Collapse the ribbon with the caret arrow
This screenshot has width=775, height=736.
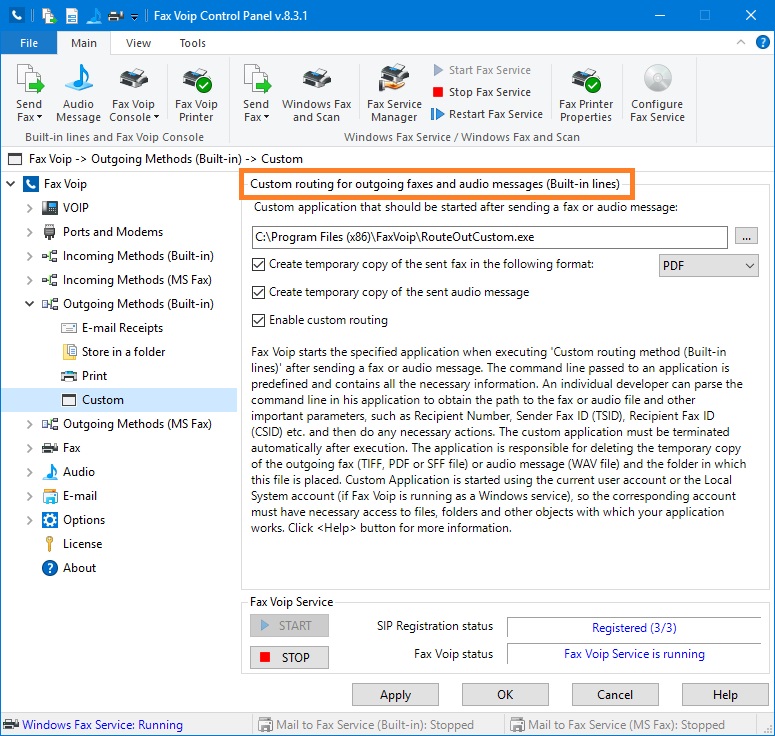pos(740,43)
